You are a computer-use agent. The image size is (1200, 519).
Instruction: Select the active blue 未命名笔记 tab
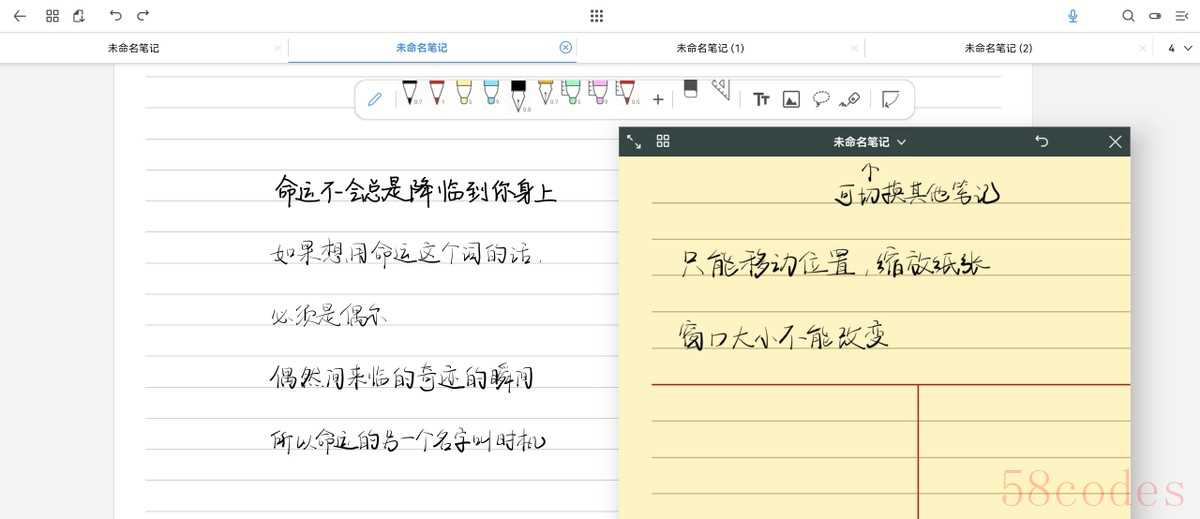point(421,48)
